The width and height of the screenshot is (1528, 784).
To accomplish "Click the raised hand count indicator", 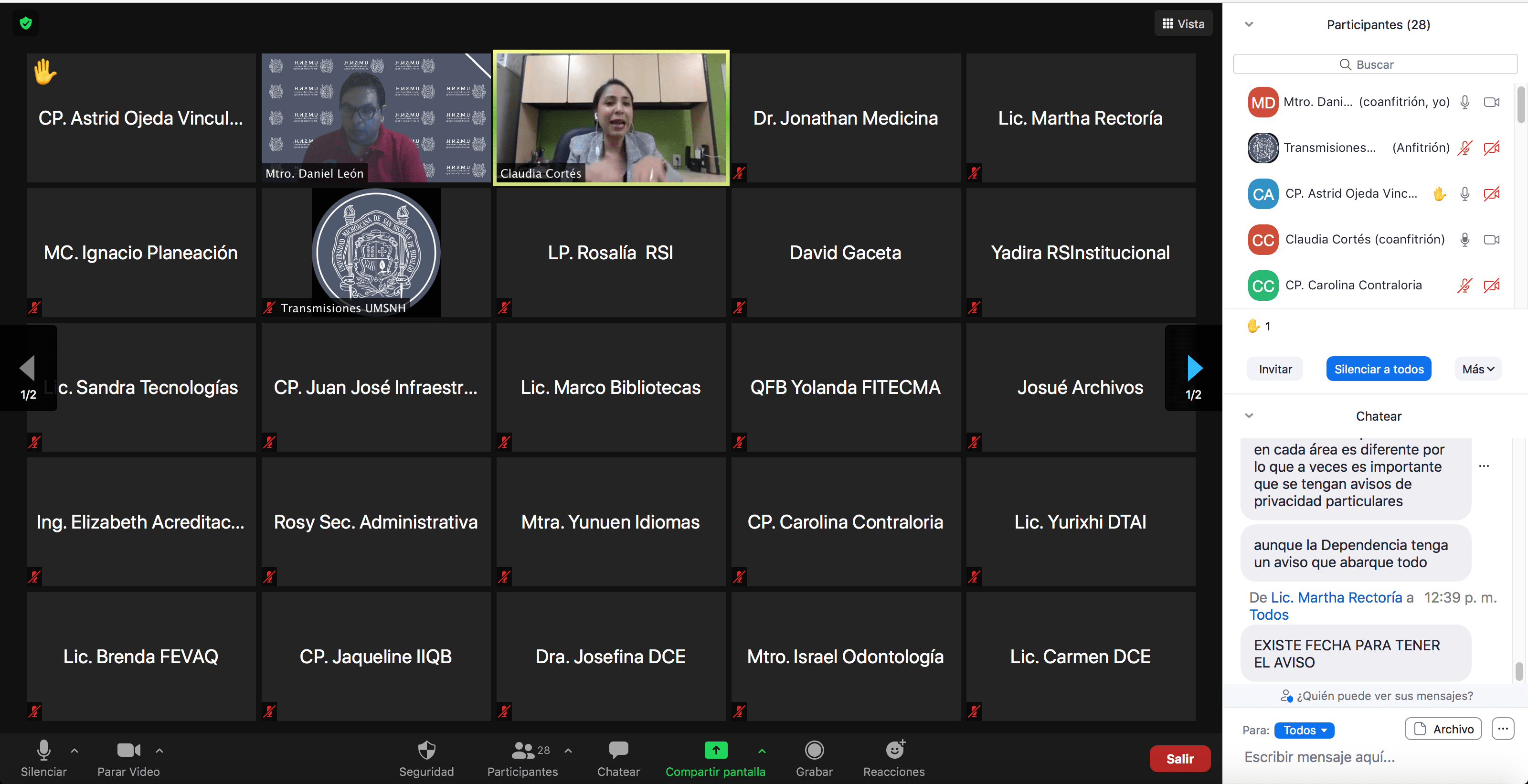I will coord(1258,326).
